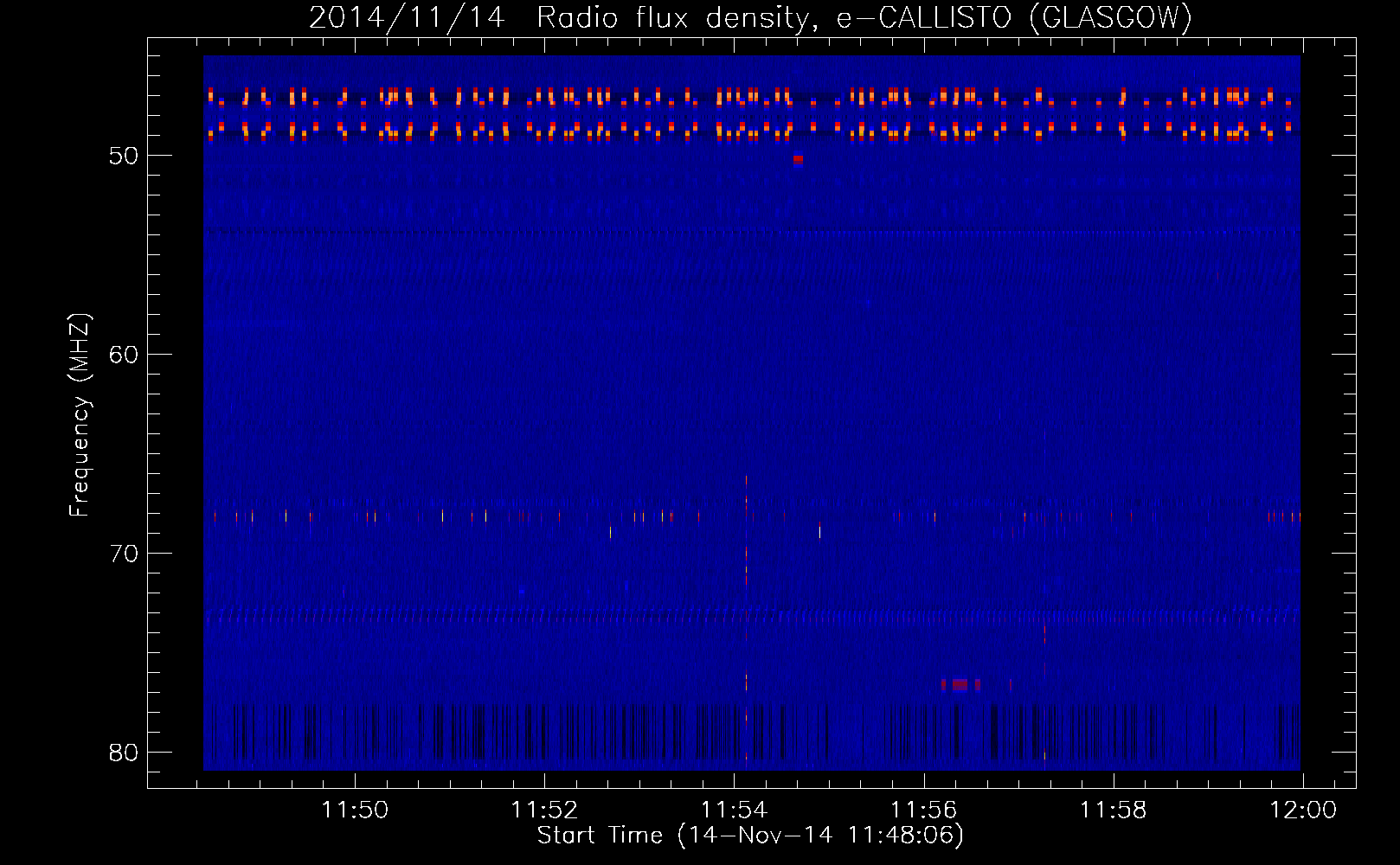Screen dimensions: 1400x865
Task: Click the '11:50' time tick label
Action: pos(355,811)
